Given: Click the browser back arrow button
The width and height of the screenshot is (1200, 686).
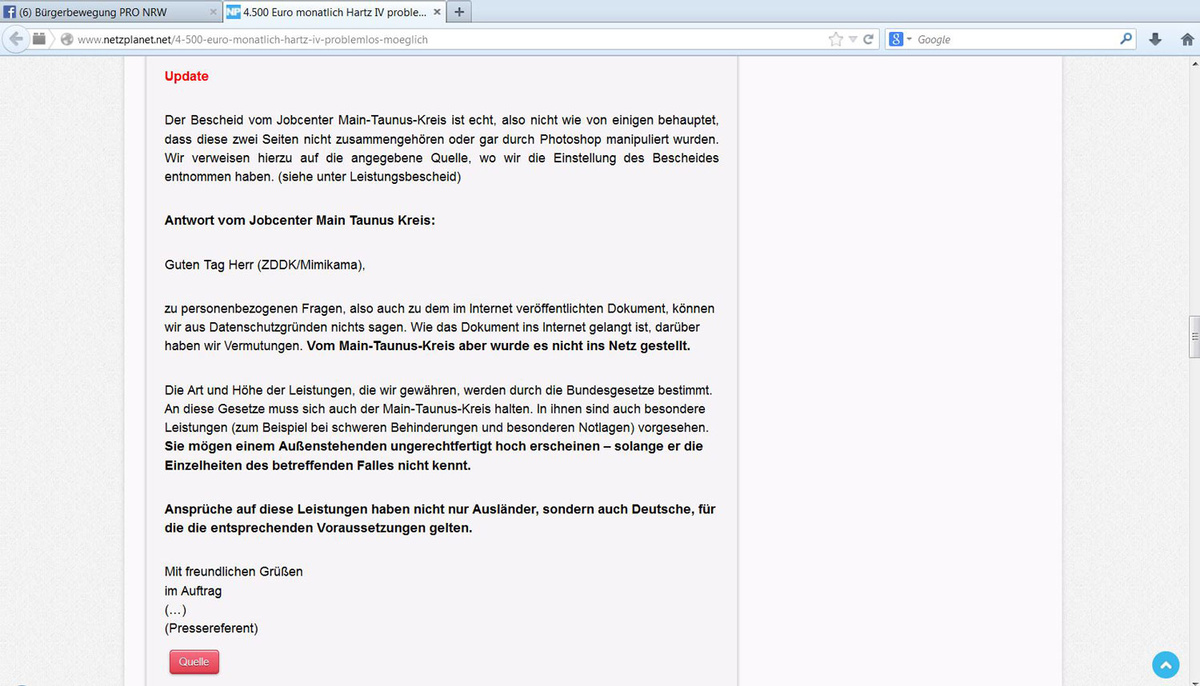Looking at the screenshot, I should [15, 39].
